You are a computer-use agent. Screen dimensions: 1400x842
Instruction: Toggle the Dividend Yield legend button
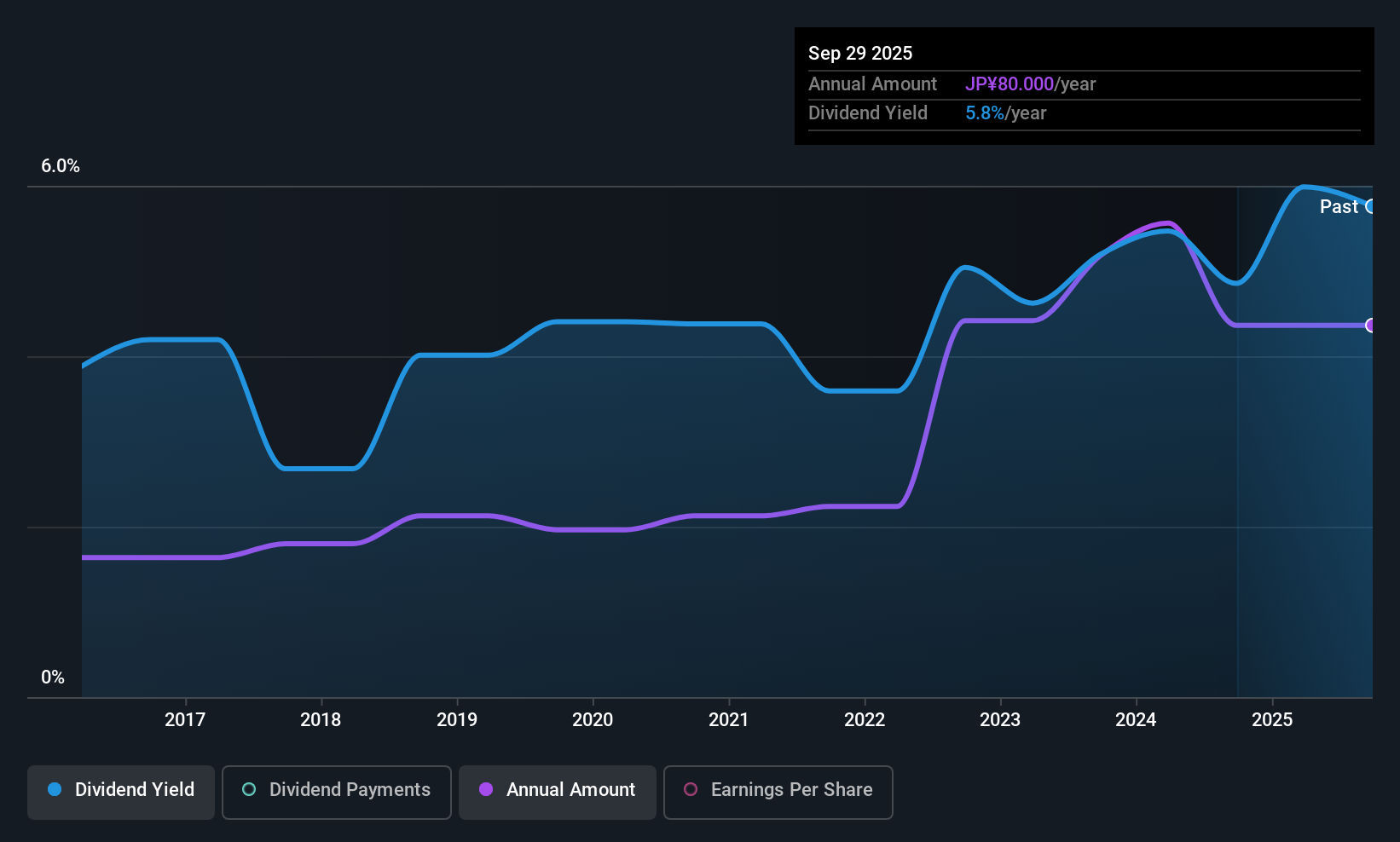[x=121, y=792]
